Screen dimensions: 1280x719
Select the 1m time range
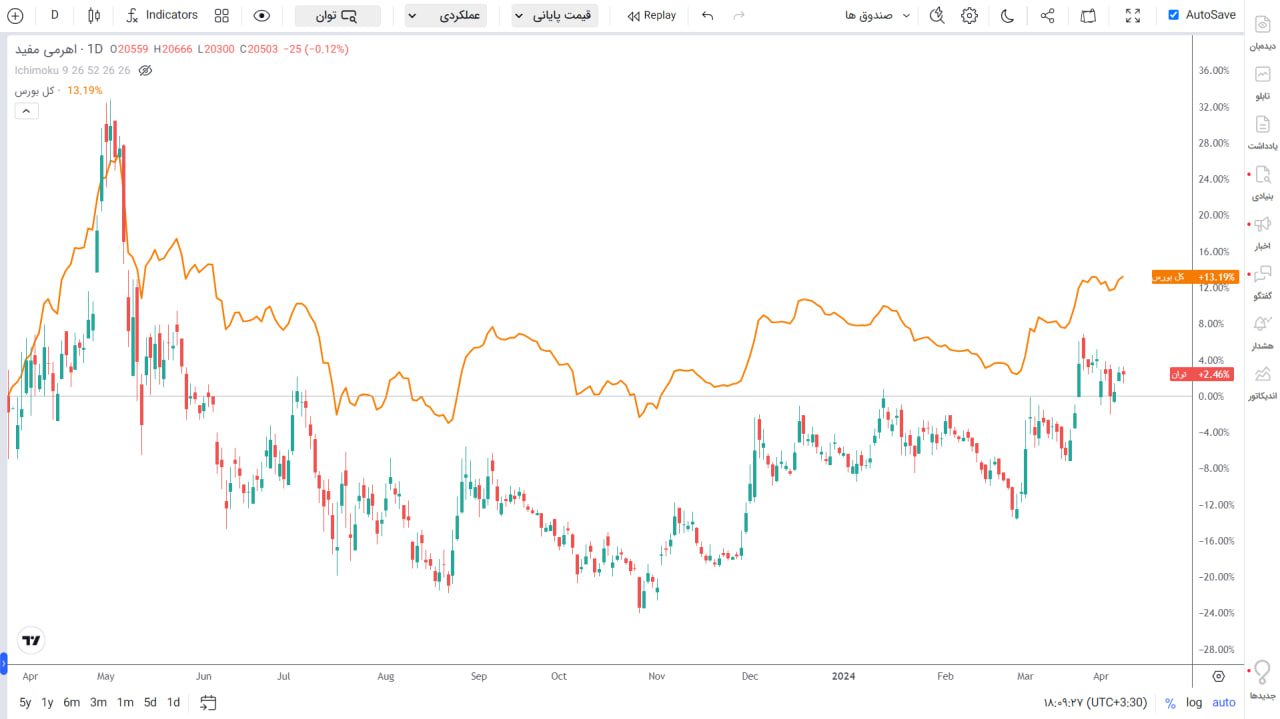pos(125,702)
